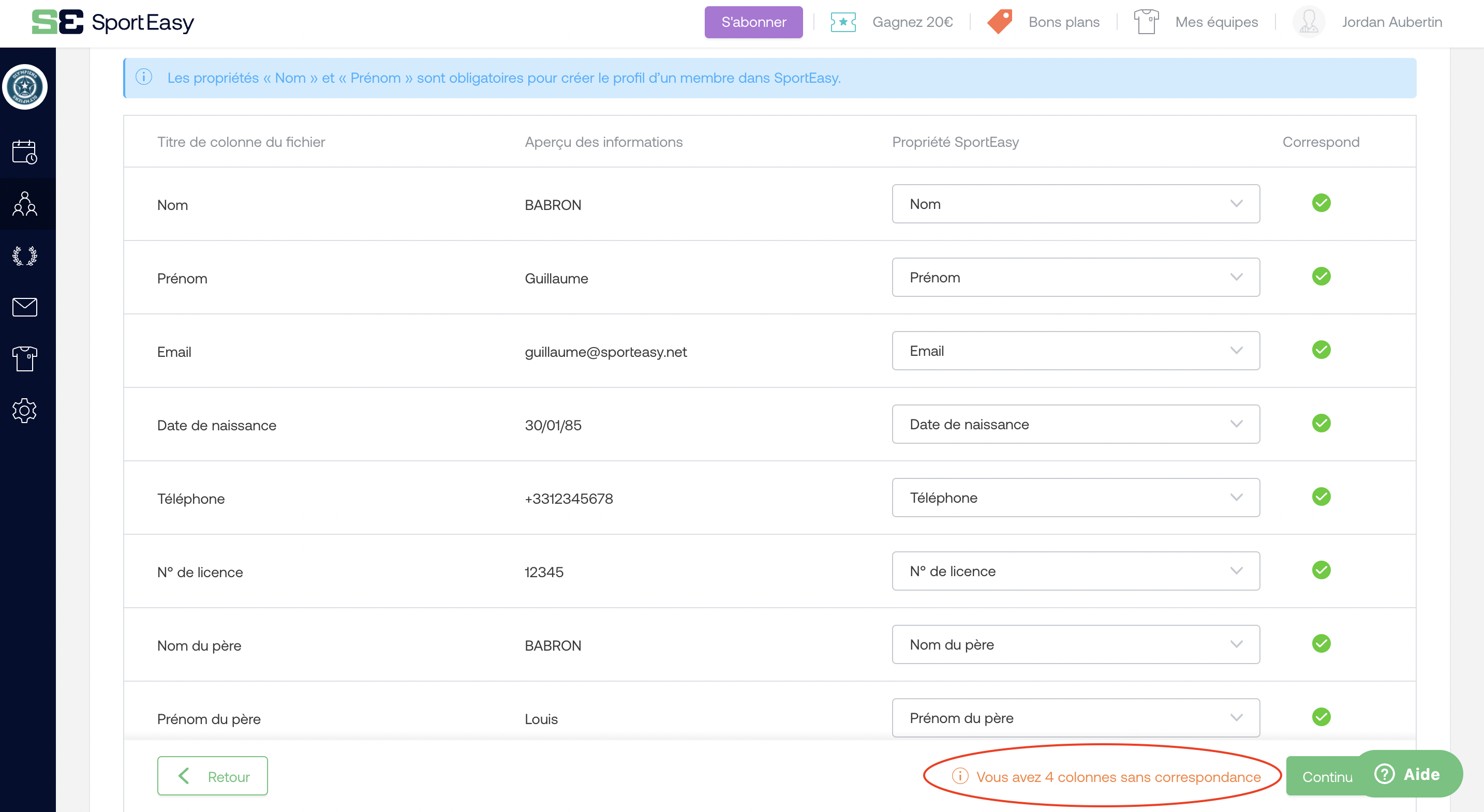Open the messages envelope sidebar icon
This screenshot has height=812, width=1484.
[25, 307]
